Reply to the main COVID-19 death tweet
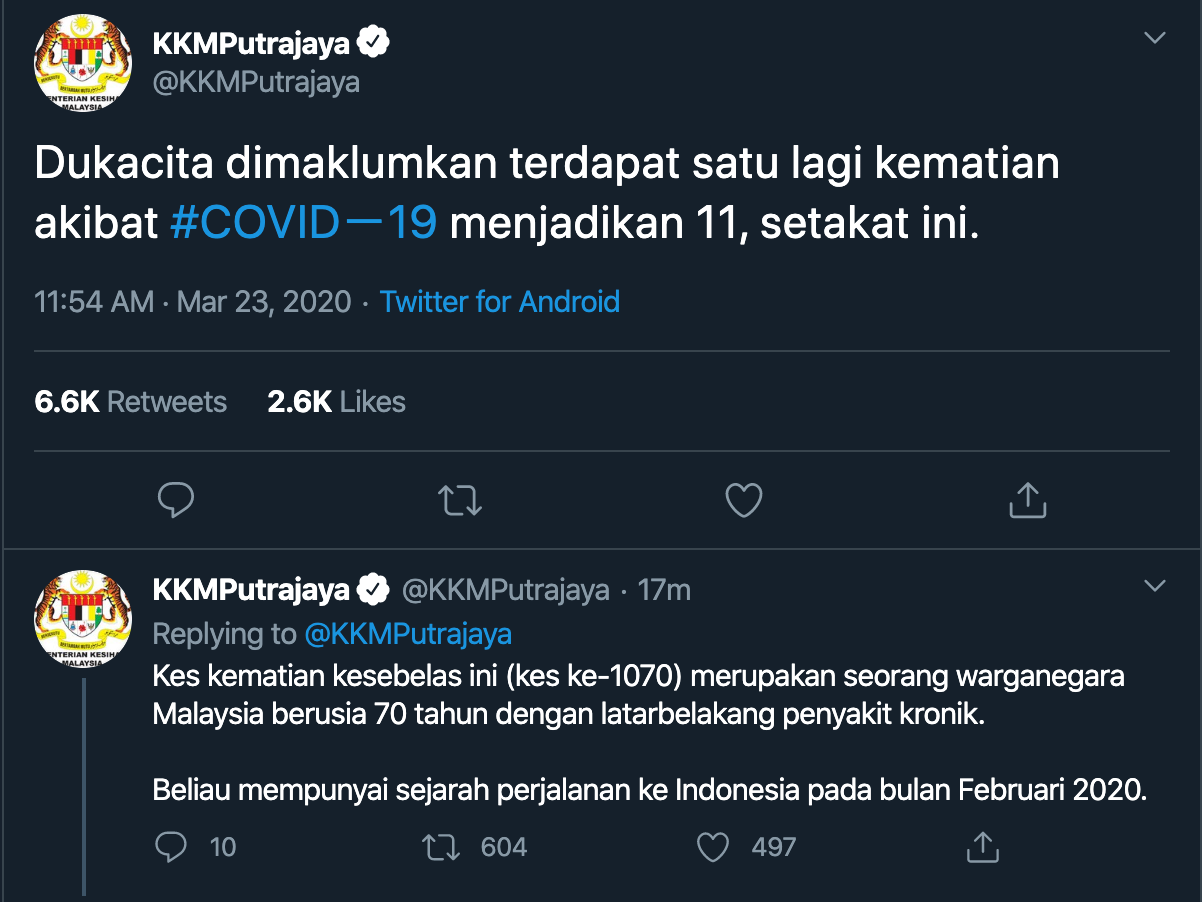 pyautogui.click(x=176, y=500)
